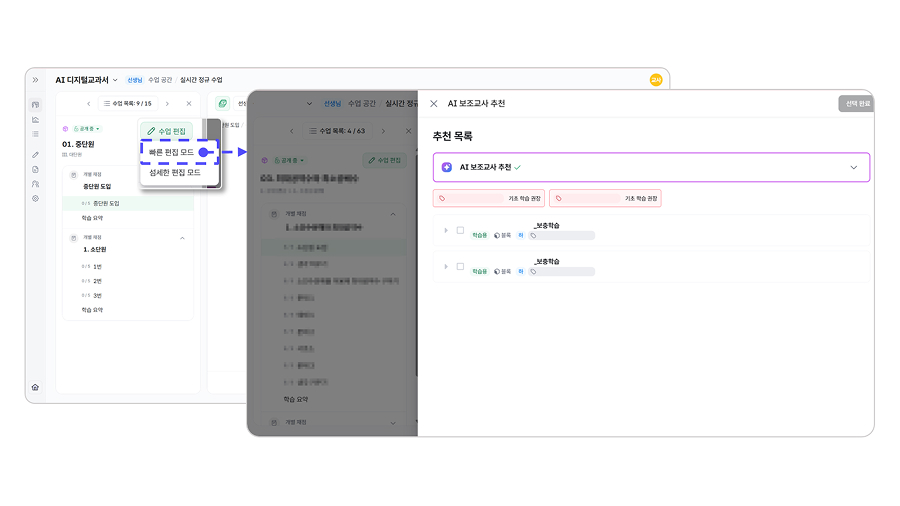
Task: Open the settings gear in left sidebar
Action: (35, 199)
